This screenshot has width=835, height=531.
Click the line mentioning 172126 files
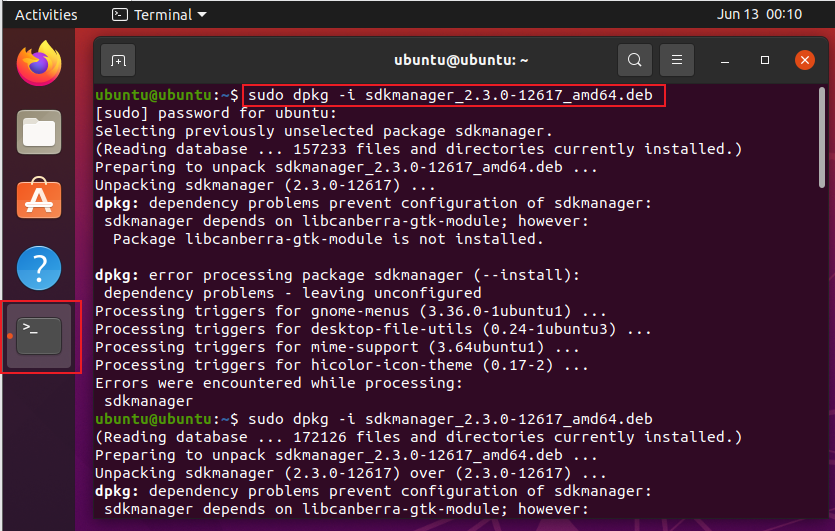[418, 437]
